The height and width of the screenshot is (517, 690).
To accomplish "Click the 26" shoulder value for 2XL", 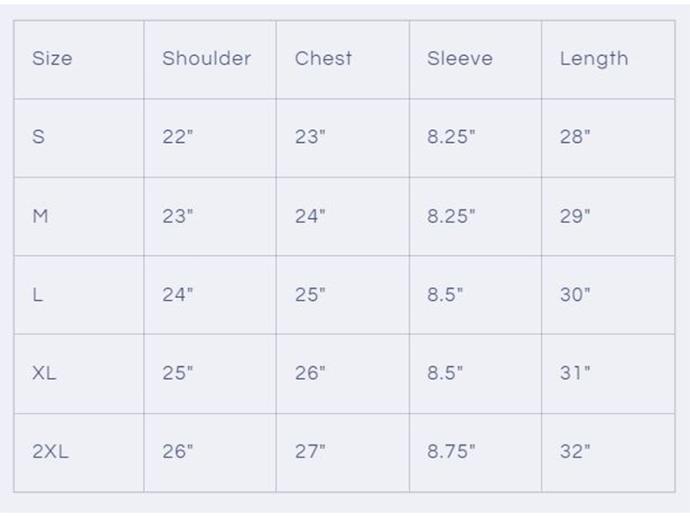I will point(177,451).
